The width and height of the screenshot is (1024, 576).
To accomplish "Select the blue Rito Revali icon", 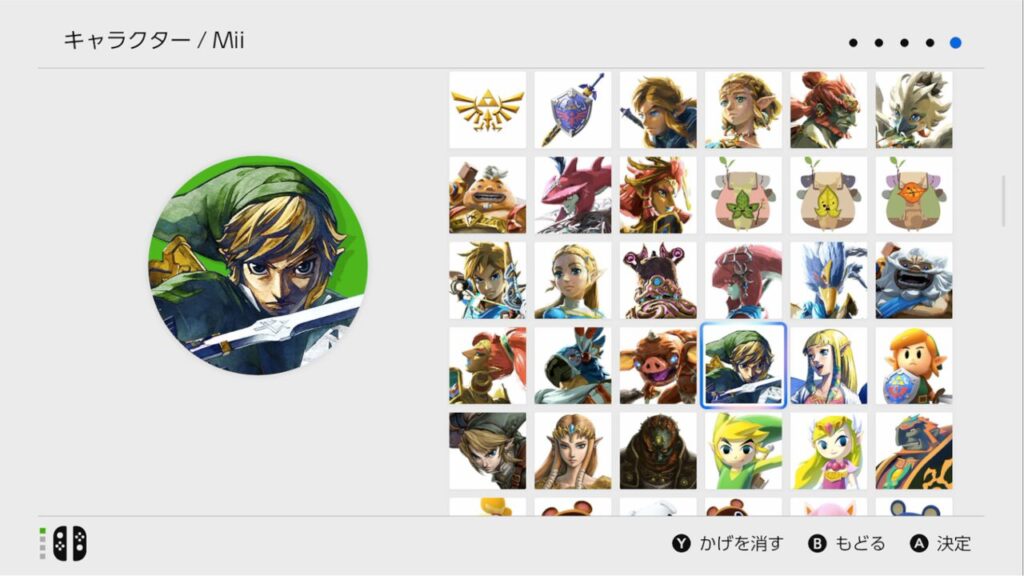I will click(828, 280).
